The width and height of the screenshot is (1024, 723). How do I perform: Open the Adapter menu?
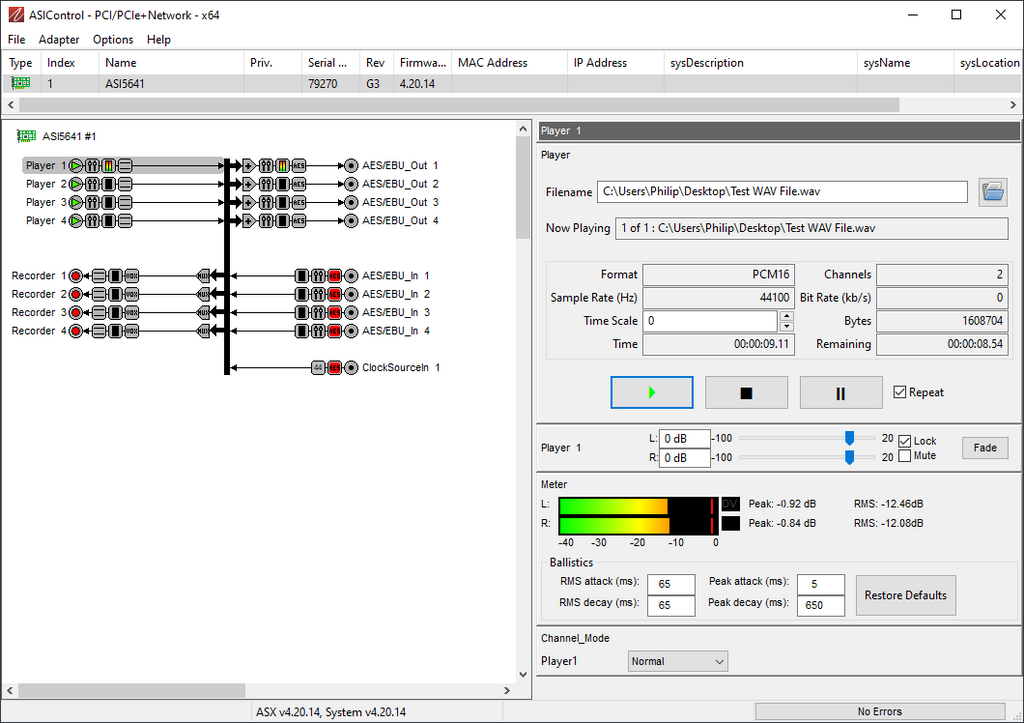[59, 40]
